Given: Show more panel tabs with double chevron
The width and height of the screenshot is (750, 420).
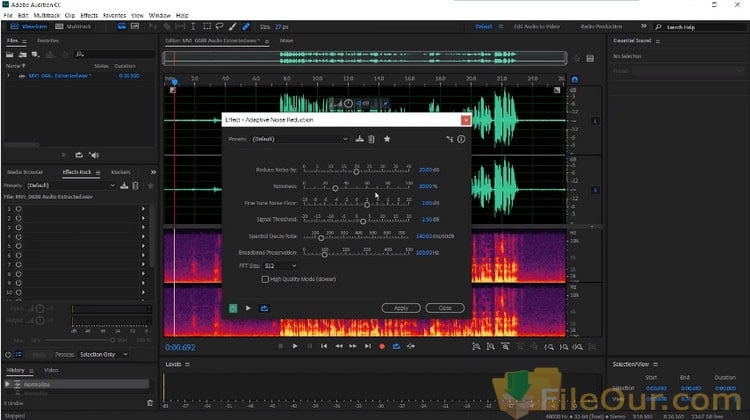Looking at the screenshot, I should click(153, 172).
